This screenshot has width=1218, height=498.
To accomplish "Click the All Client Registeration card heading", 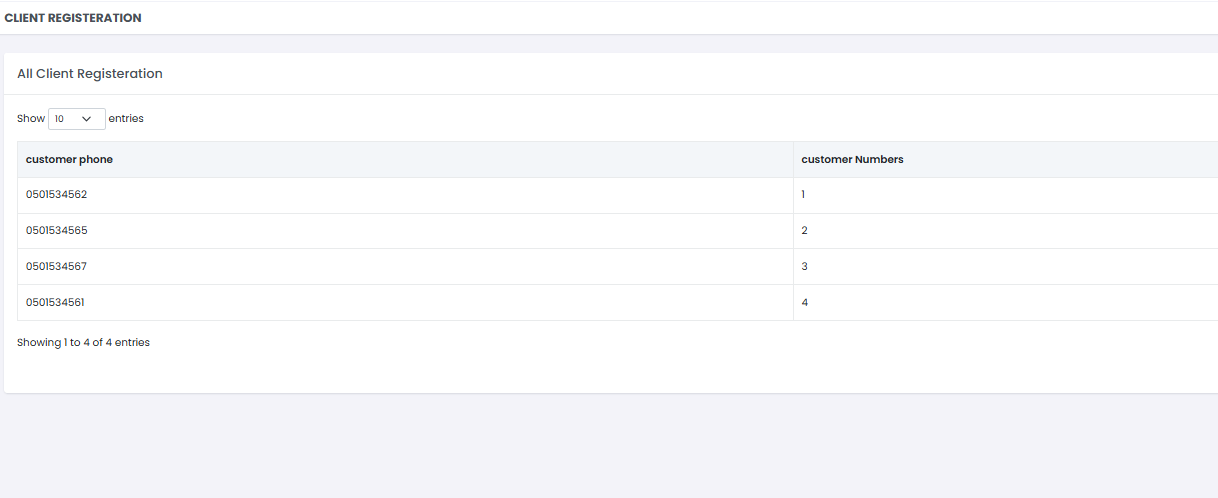I will (90, 74).
